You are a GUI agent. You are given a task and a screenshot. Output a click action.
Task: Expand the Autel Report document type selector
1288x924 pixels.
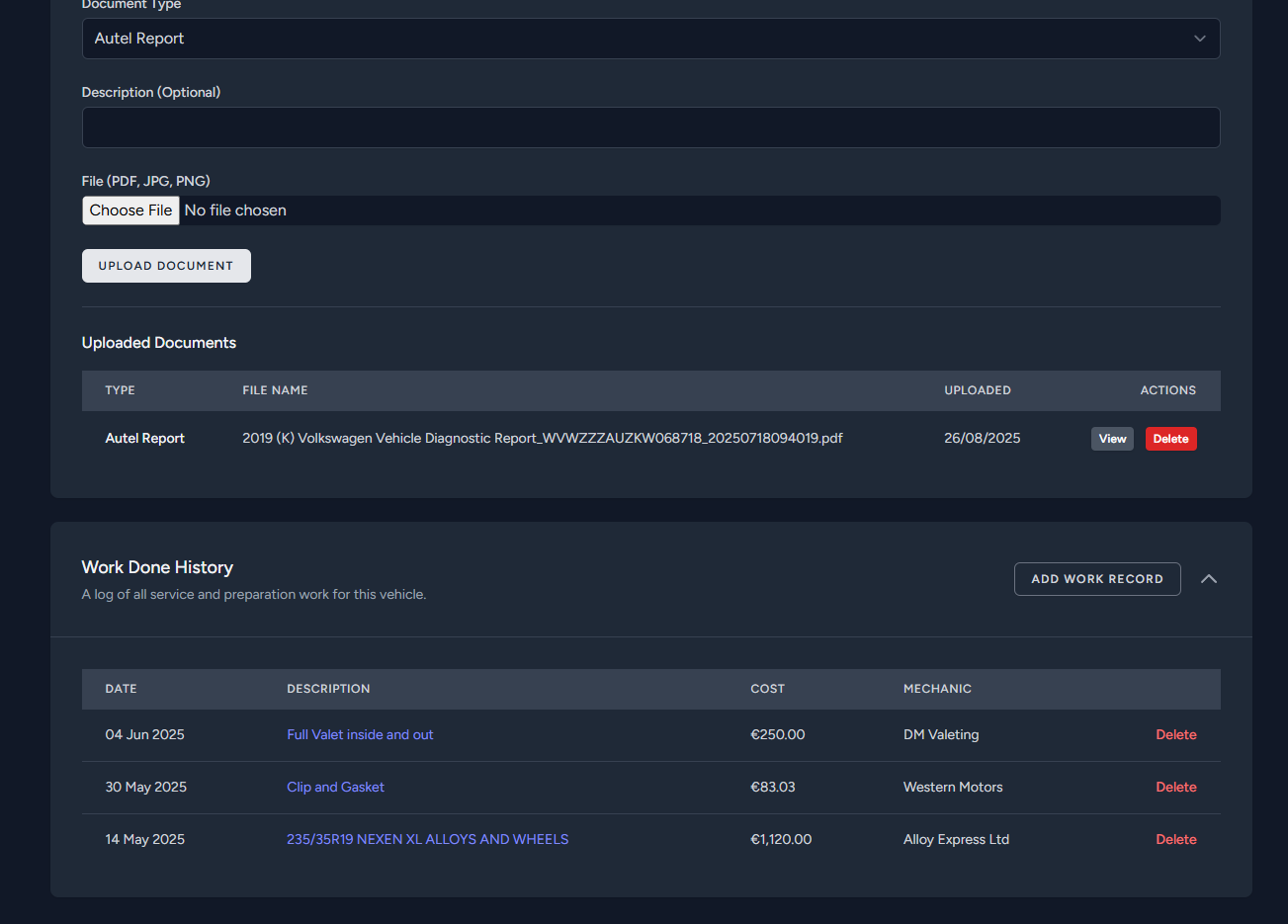tap(1199, 39)
